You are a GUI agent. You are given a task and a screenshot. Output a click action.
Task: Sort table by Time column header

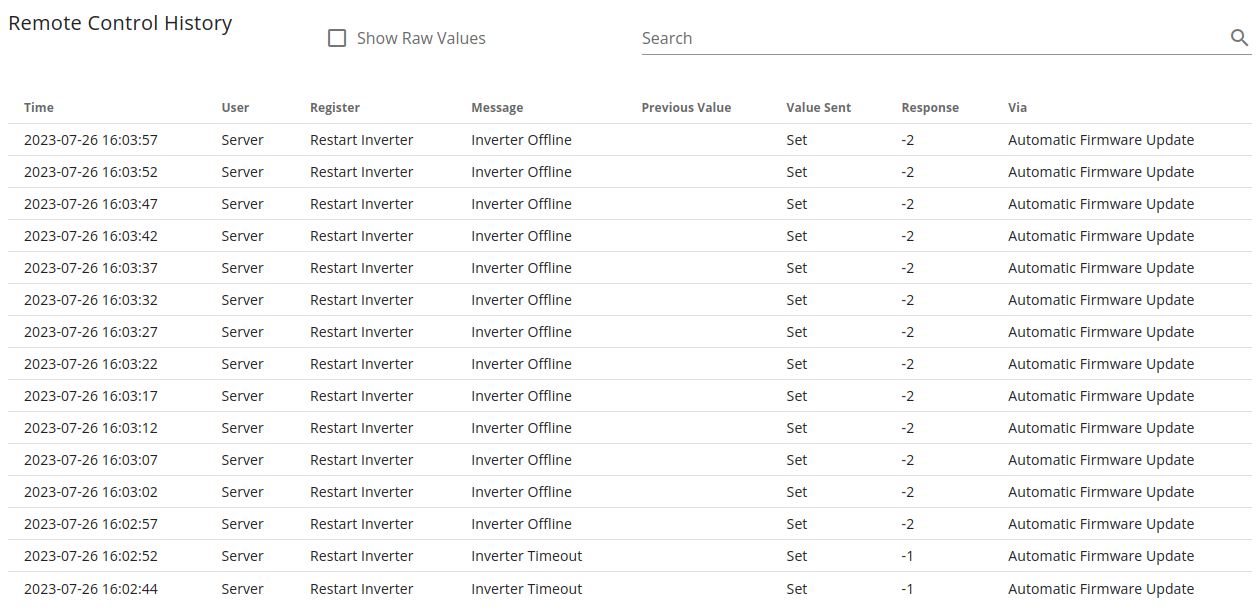coord(39,107)
